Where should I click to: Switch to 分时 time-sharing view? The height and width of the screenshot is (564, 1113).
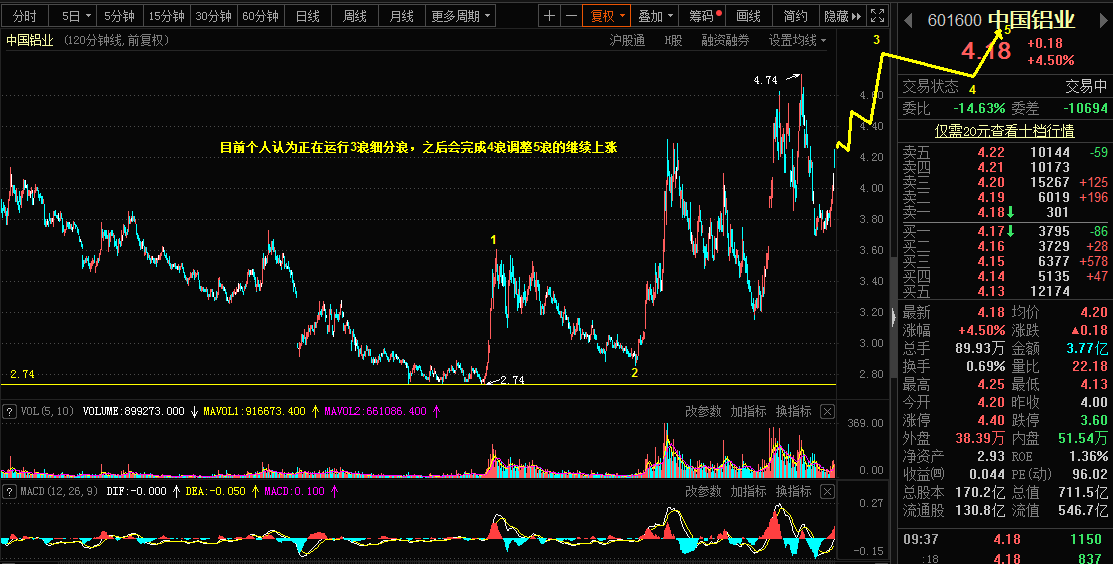24,16
